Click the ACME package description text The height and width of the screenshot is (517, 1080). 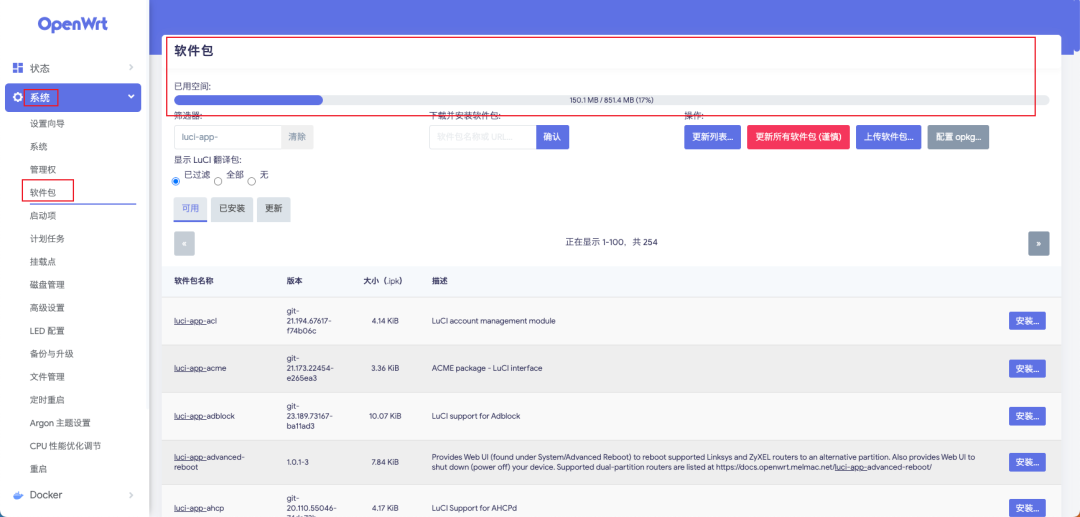[487, 368]
